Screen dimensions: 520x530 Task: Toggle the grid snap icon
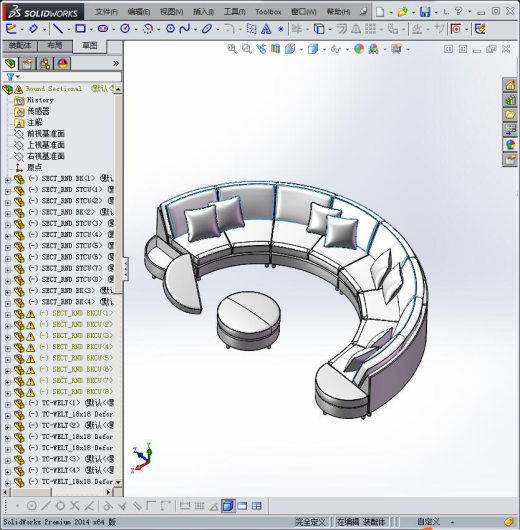pos(199,506)
